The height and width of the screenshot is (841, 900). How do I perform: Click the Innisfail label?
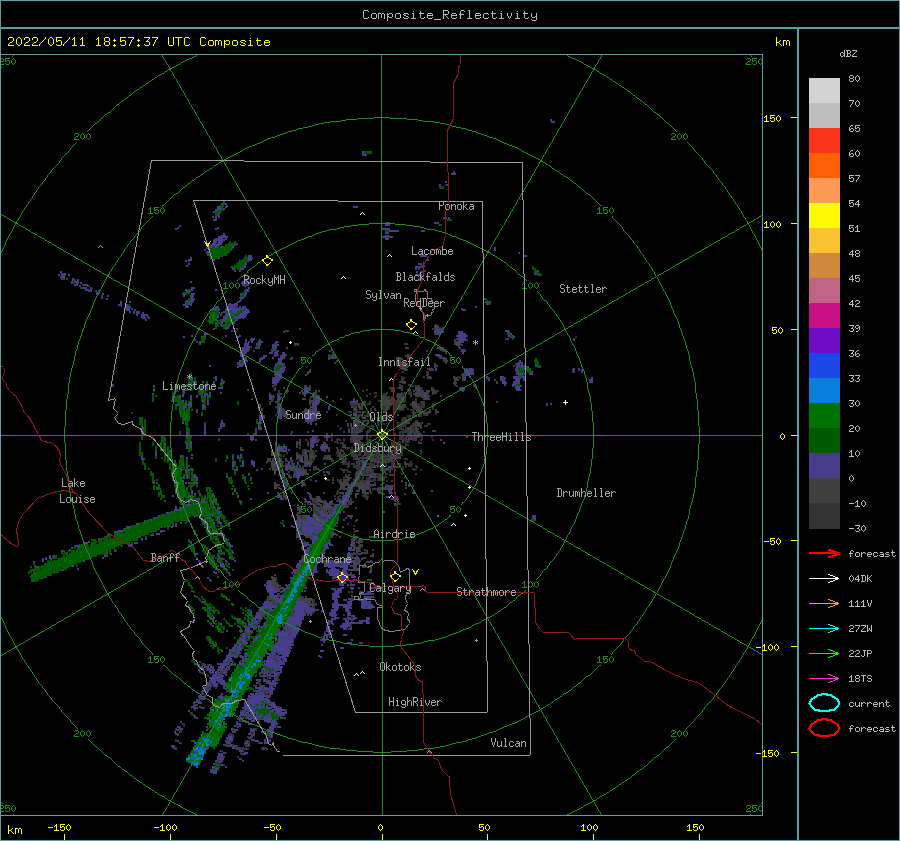pyautogui.click(x=404, y=362)
